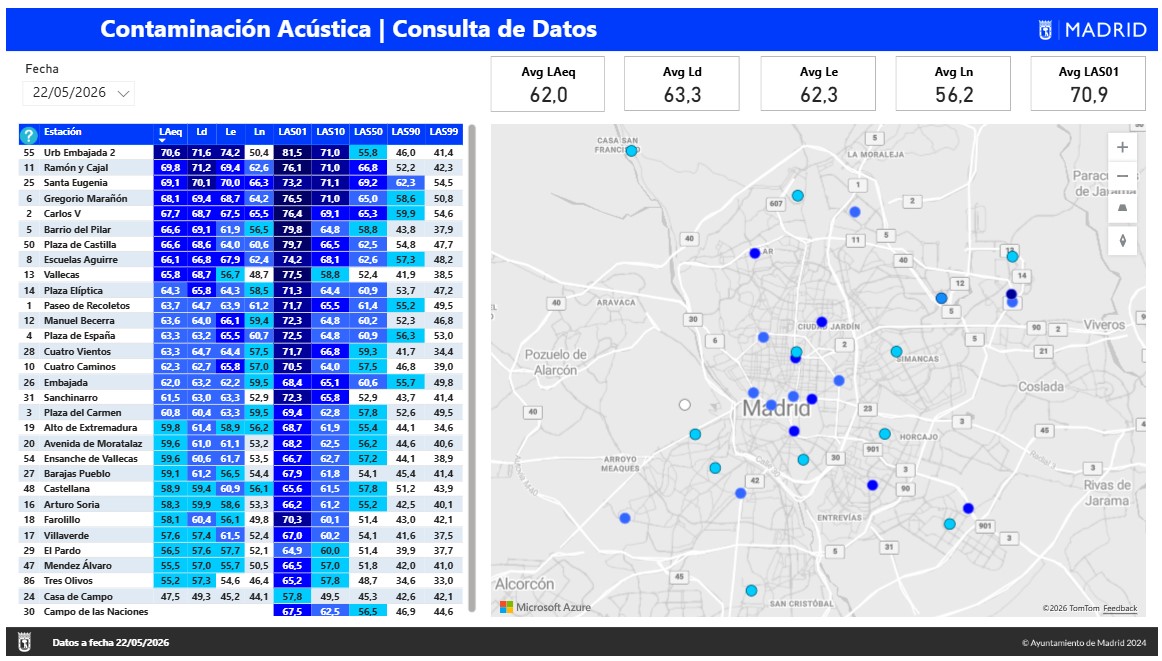Select the Cuatro Caminos station row
1162x661 pixels.
point(241,367)
